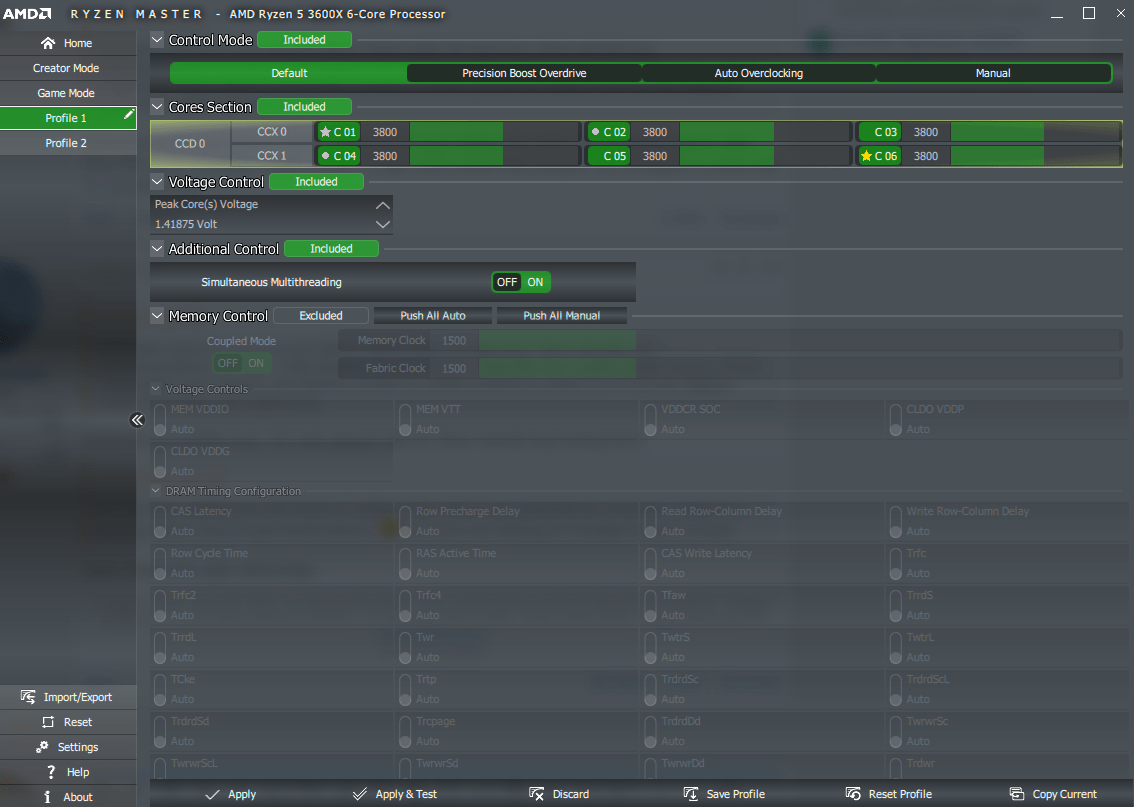The image size is (1134, 807).
Task: Select the C 03 core button
Action: [x=879, y=132]
